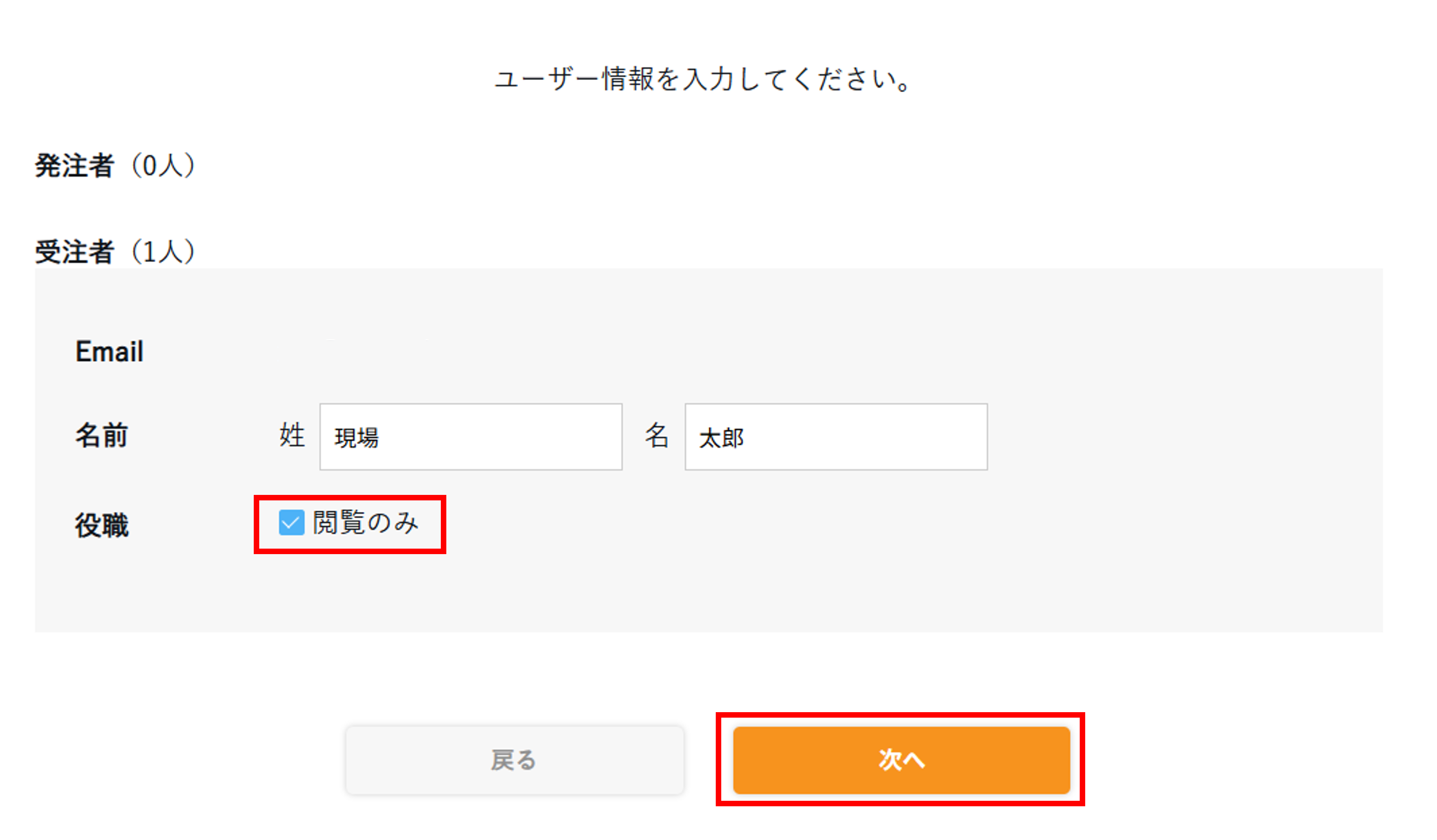Toggle the 閲覧のみ checkbox
This screenshot has height=840, width=1437.
coord(291,523)
